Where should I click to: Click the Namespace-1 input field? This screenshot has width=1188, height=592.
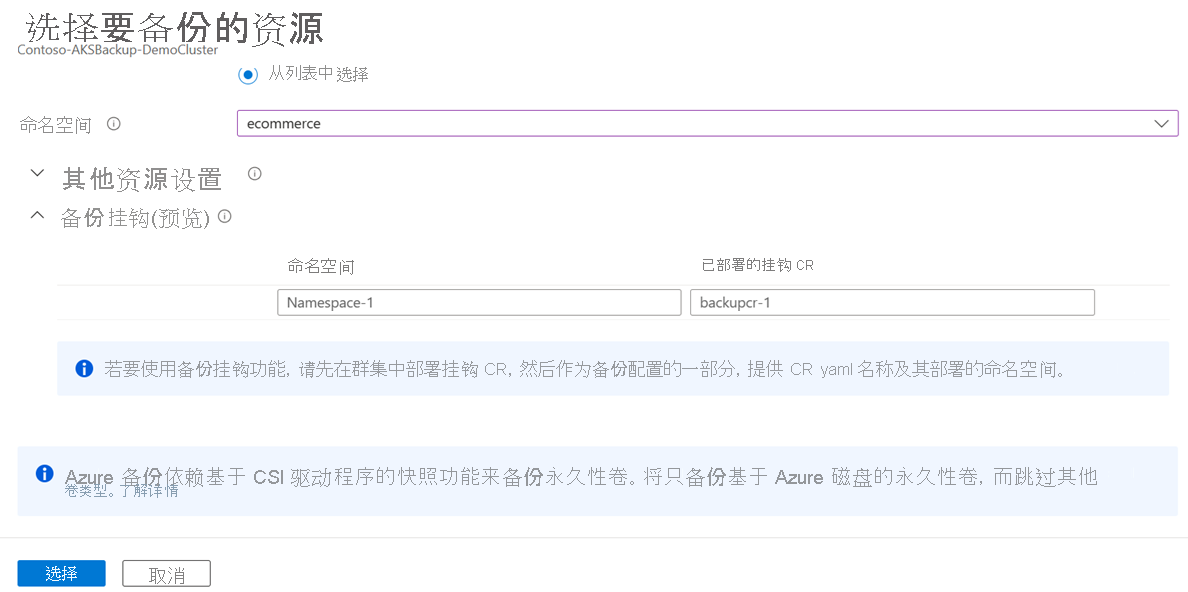pyautogui.click(x=479, y=302)
